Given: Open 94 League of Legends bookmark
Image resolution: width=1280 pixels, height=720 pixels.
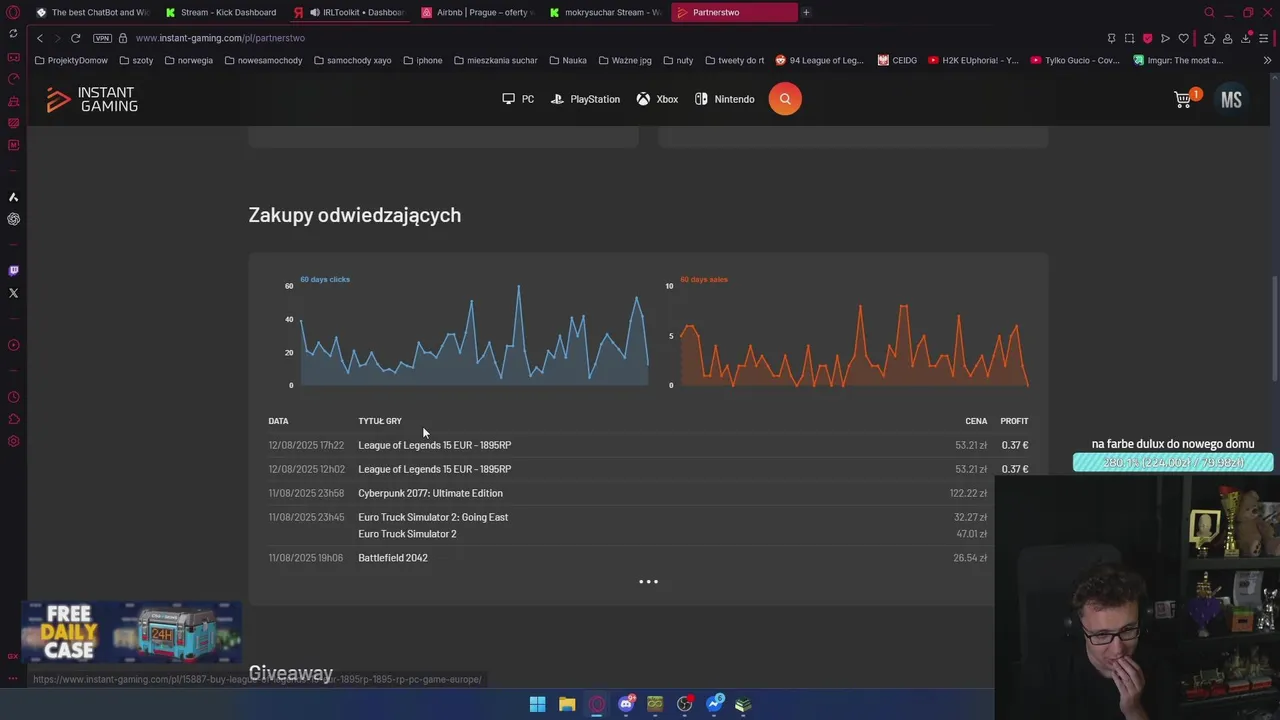Looking at the screenshot, I should click(820, 60).
